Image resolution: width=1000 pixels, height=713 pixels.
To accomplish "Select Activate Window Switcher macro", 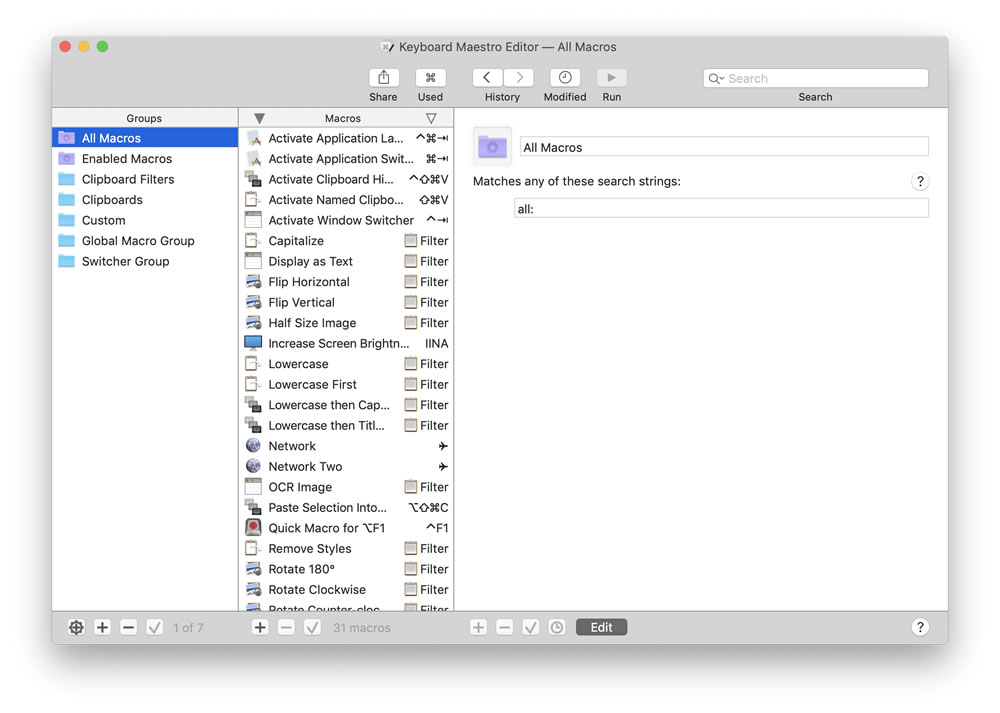I will 346,220.
